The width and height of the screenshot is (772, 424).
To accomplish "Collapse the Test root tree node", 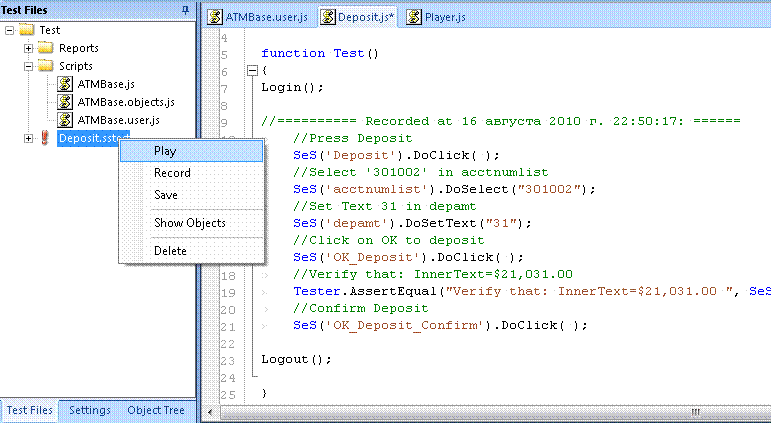I will coord(10,30).
